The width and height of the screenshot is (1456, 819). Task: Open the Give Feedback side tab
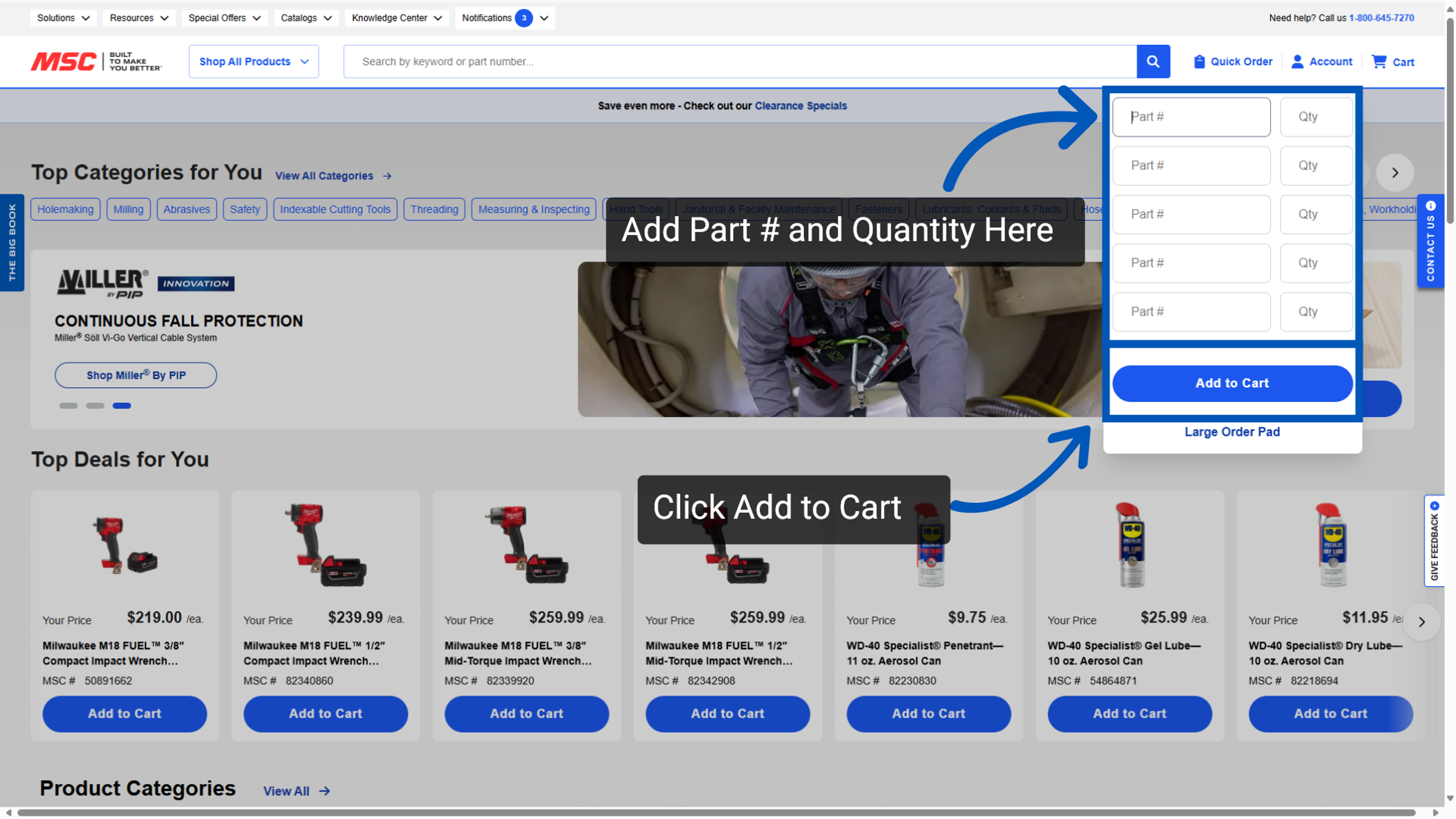click(x=1434, y=541)
